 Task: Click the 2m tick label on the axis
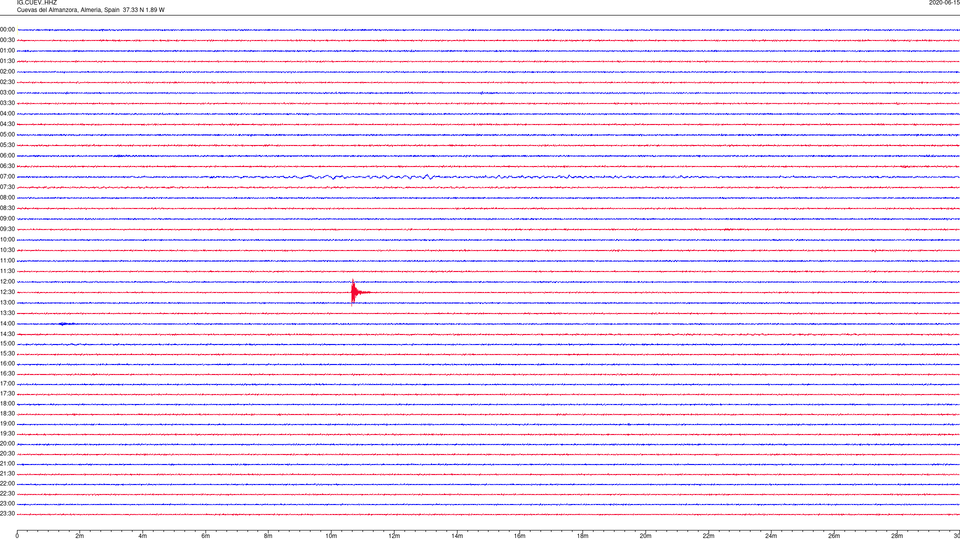coord(80,536)
